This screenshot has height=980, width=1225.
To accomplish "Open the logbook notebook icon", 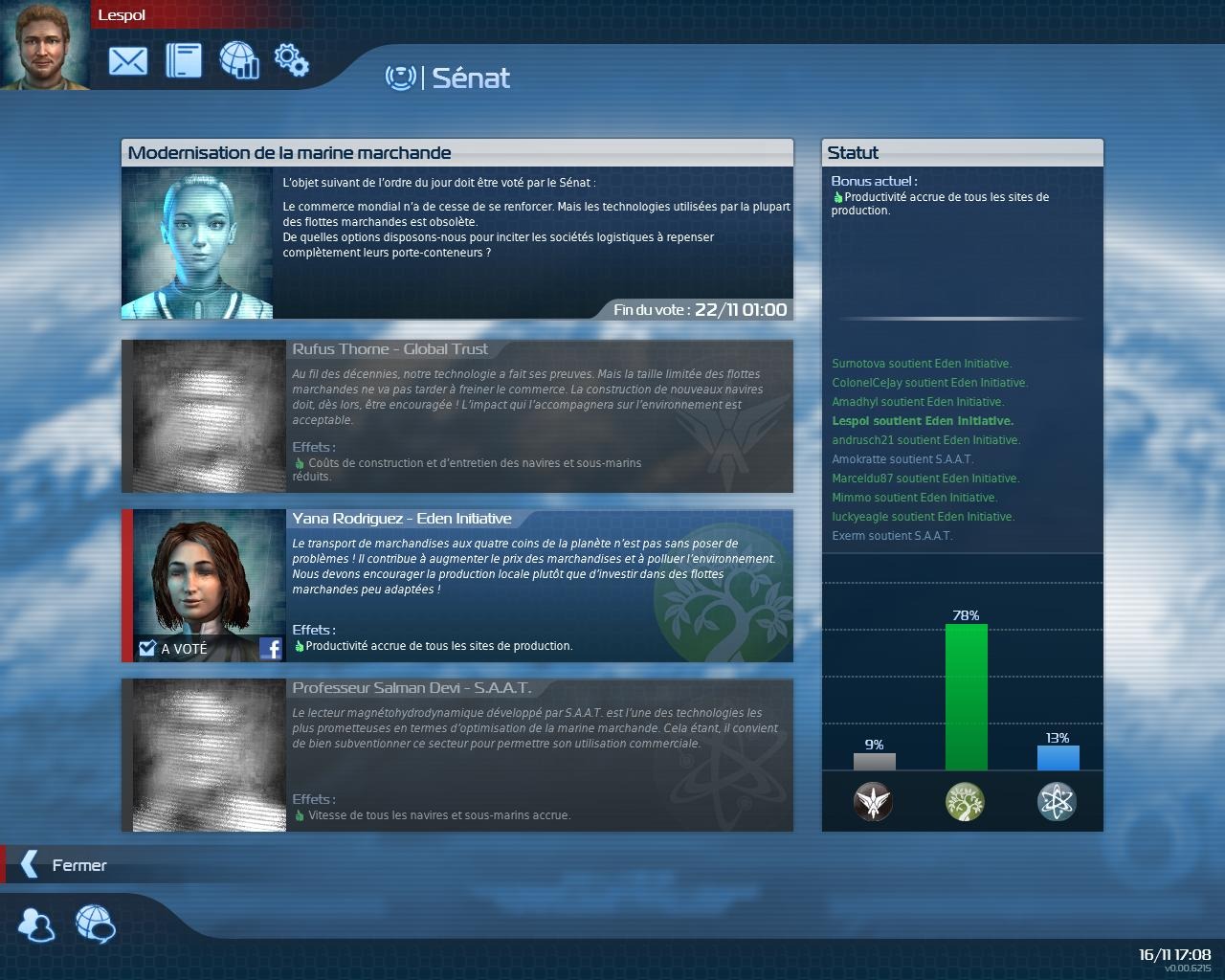I will click(184, 60).
